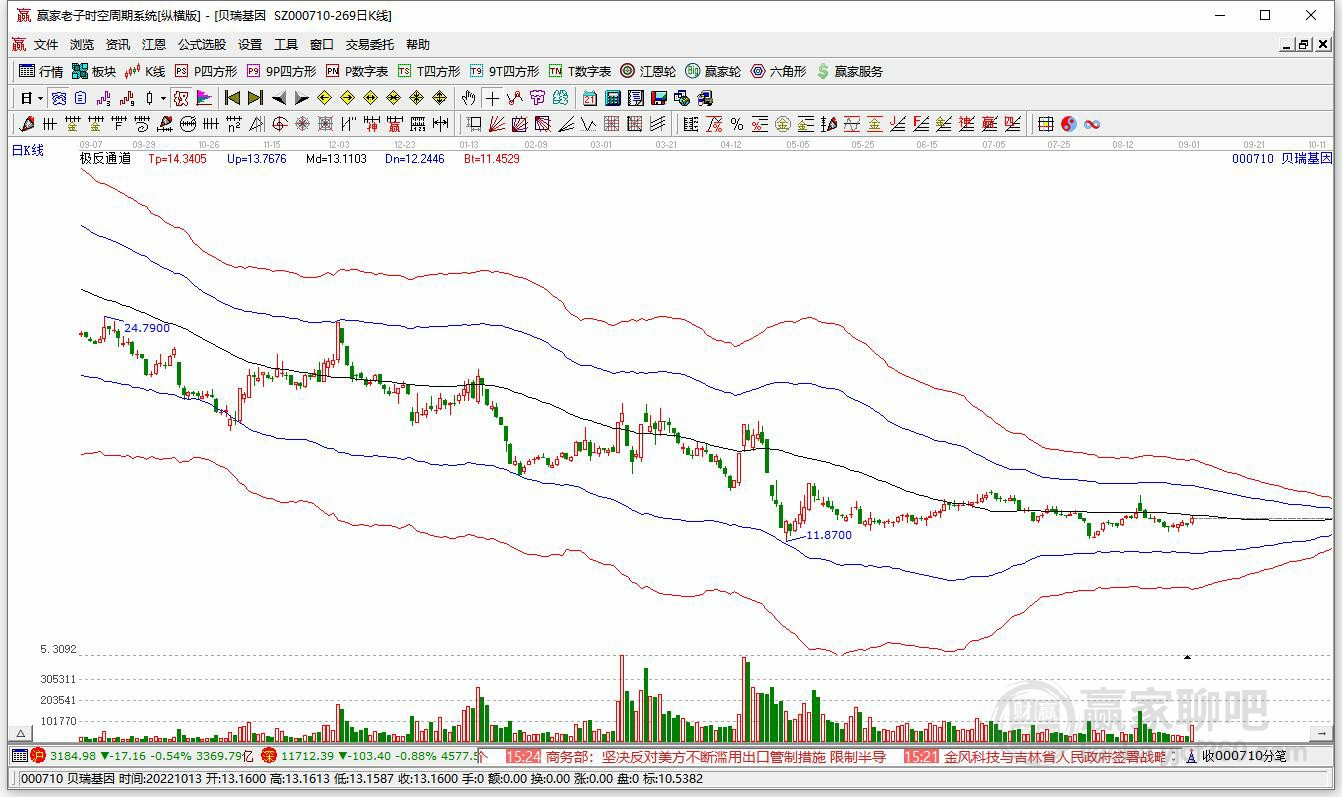Open the 工具 menu
Viewport: 1342px width, 797px height.
(x=286, y=45)
